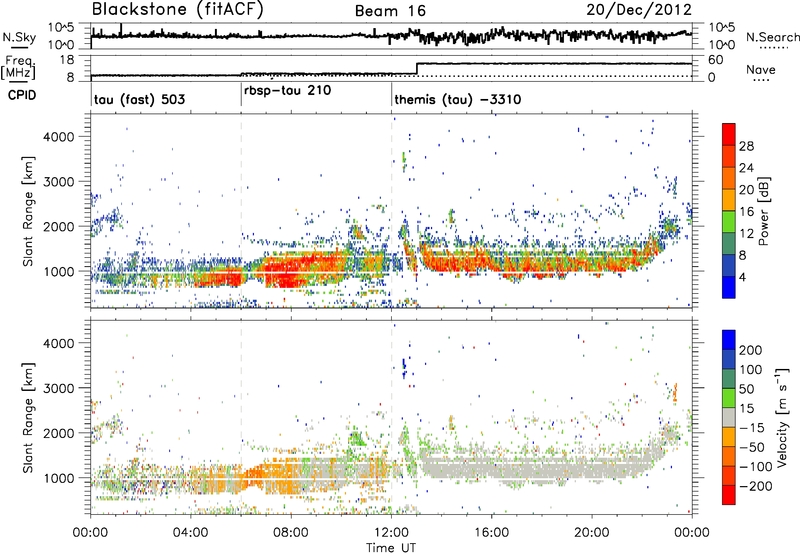Pick the light green segment of Power colorbar
This screenshot has width=800, height=554.
pyautogui.click(x=729, y=222)
